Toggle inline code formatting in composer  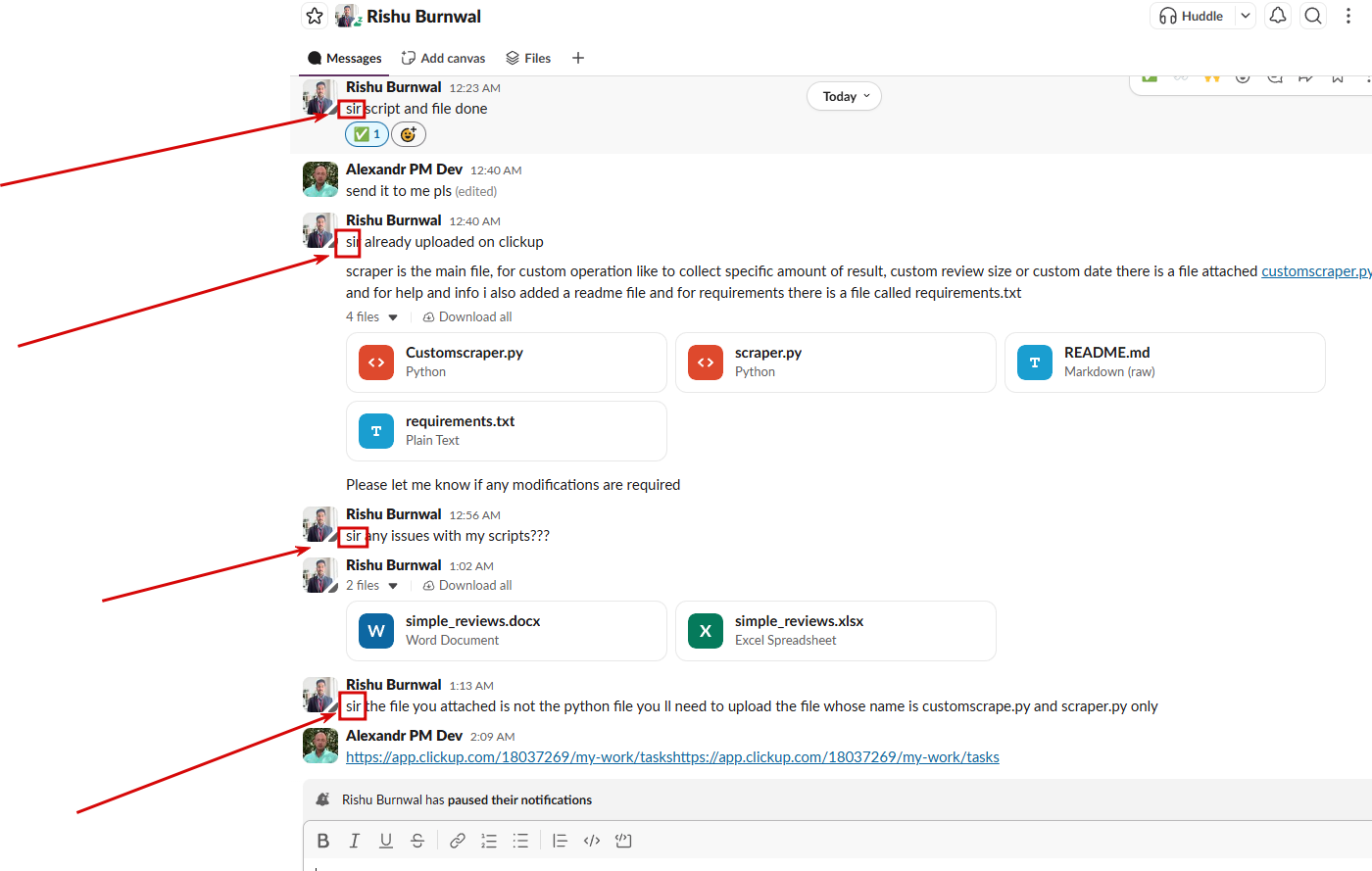click(592, 841)
